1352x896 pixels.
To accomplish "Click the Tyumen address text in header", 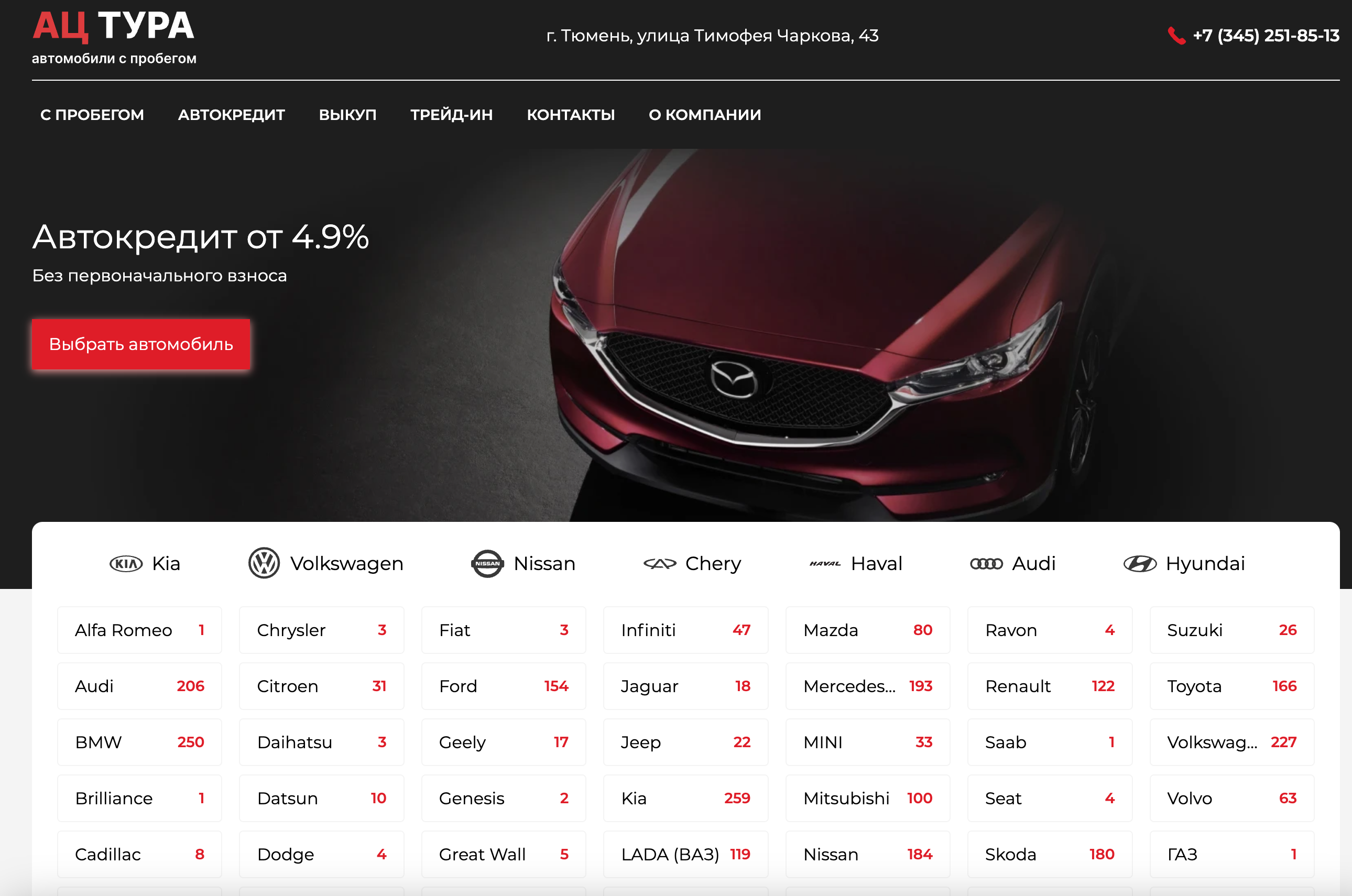I will click(712, 36).
